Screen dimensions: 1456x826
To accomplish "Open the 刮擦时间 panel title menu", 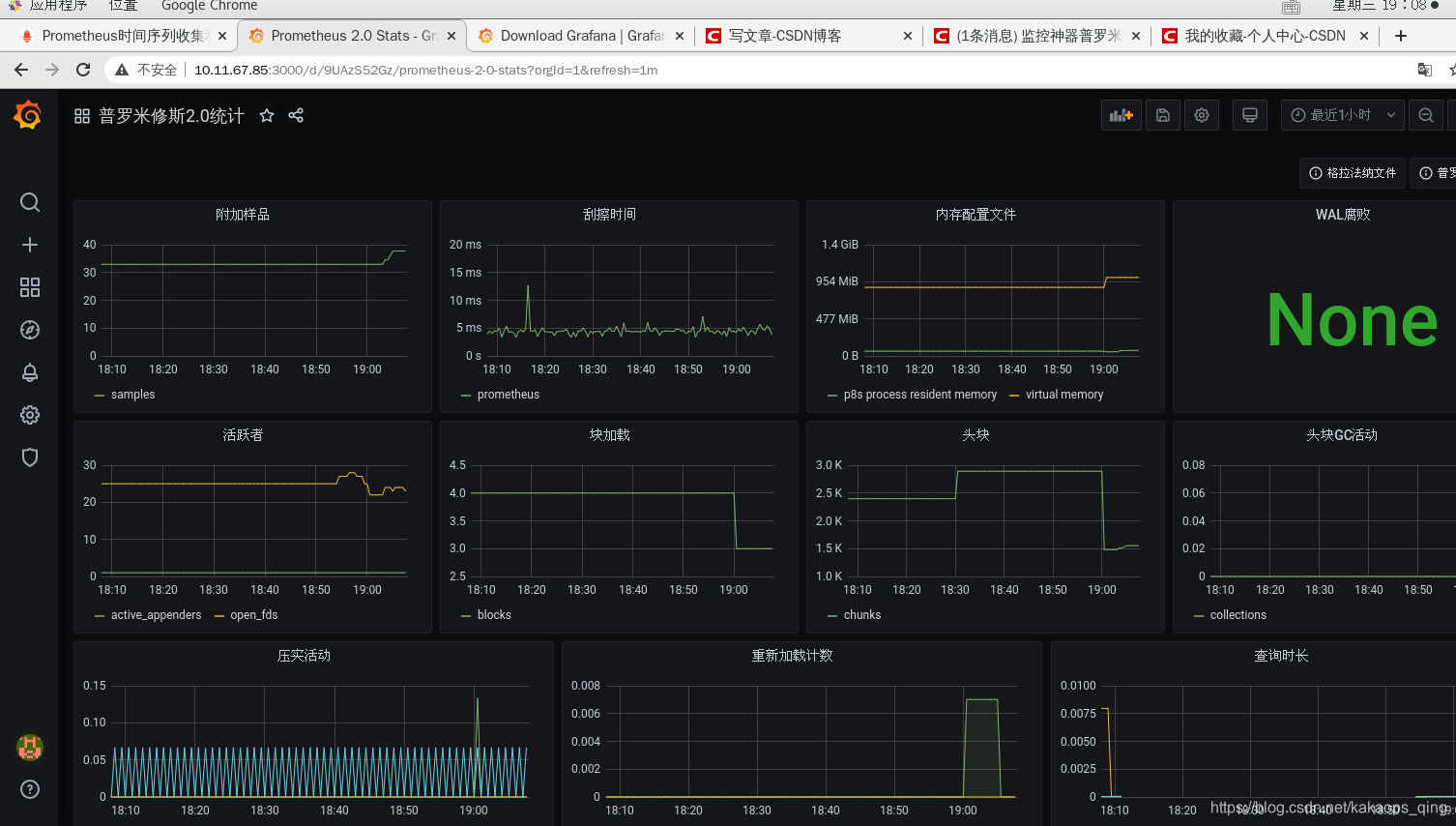I will click(609, 215).
